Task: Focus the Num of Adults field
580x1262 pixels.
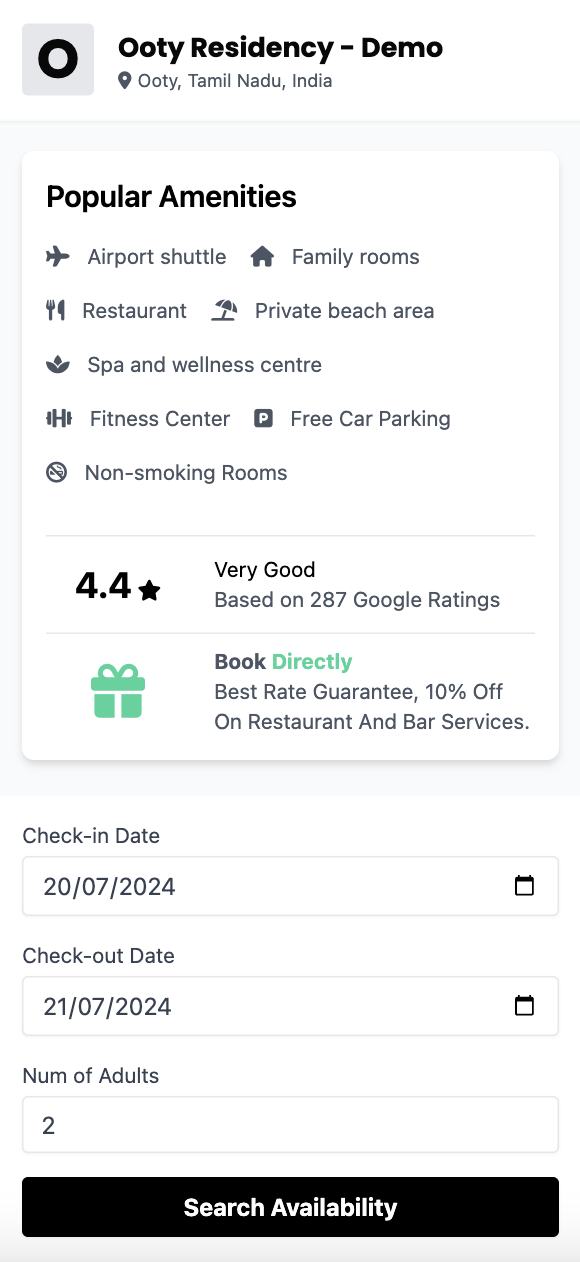Action: [x=290, y=1125]
